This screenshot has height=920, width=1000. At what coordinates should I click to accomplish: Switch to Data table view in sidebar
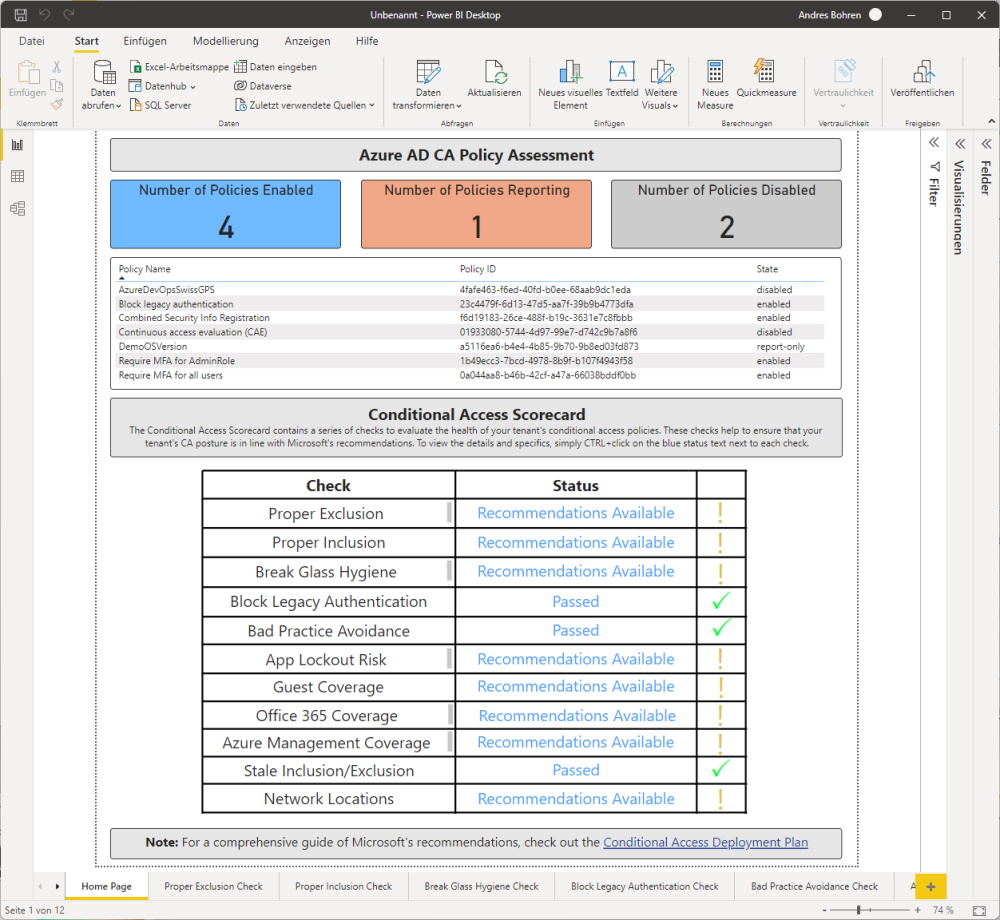click(x=18, y=177)
